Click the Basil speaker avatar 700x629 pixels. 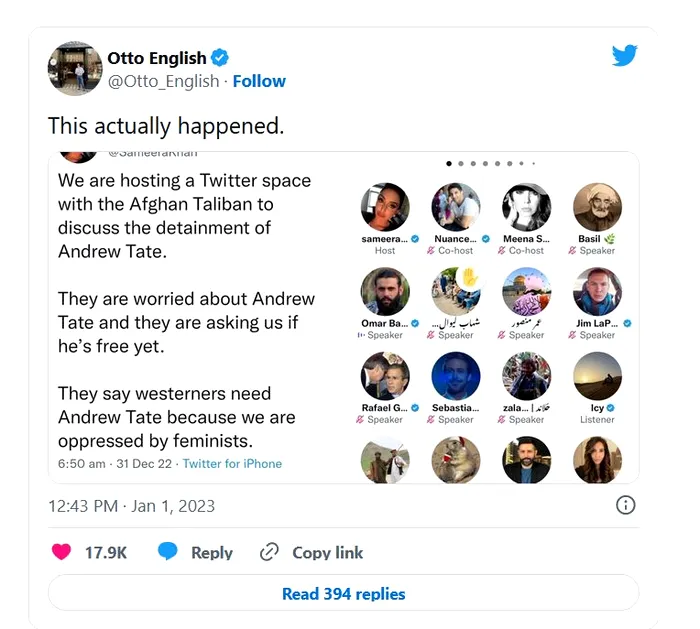pyautogui.click(x=598, y=207)
